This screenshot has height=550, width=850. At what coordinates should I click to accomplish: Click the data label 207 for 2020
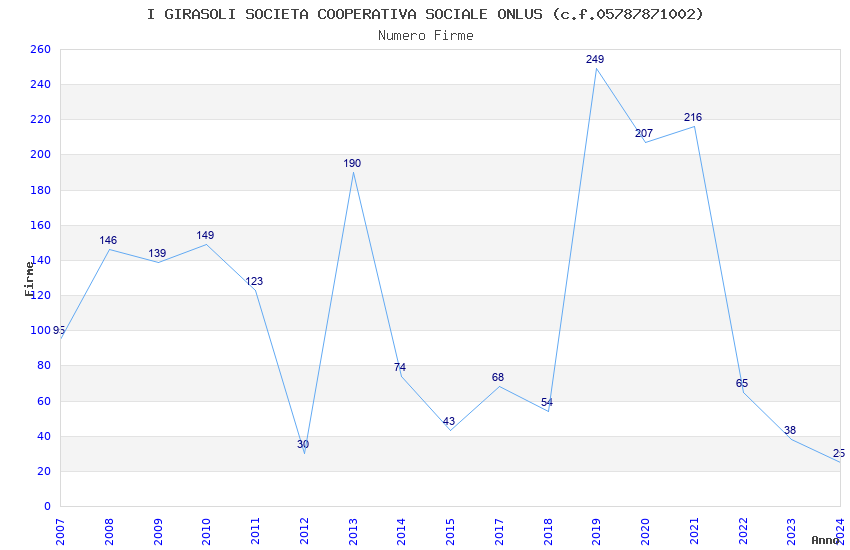tap(644, 133)
